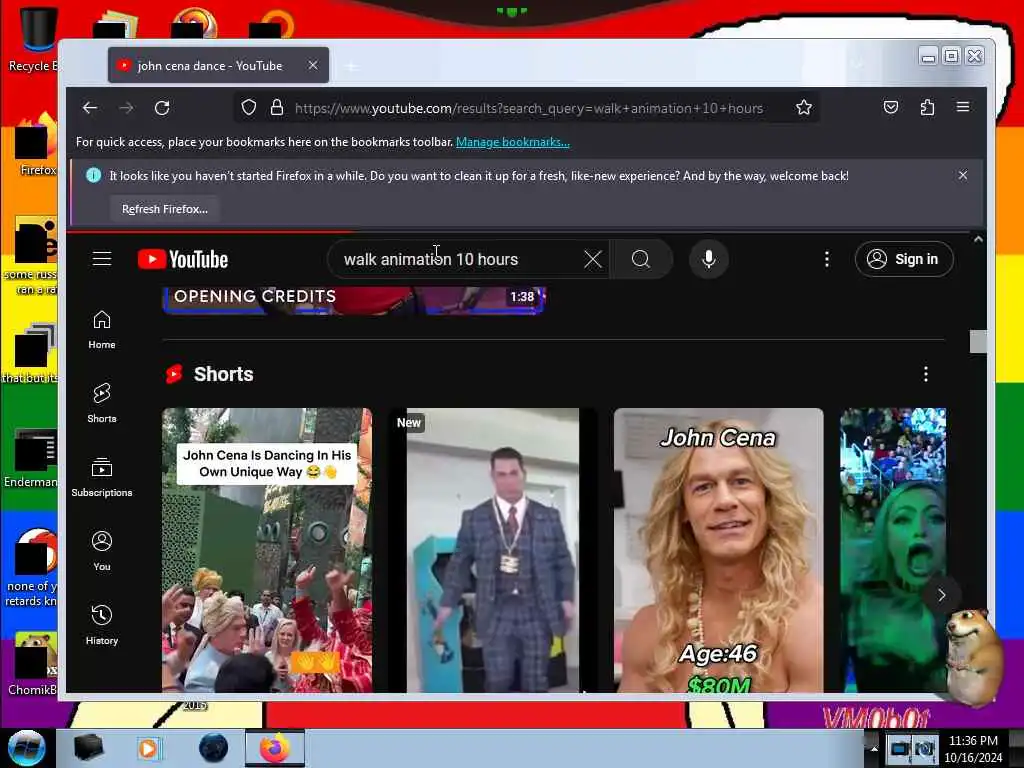Click the Firefox URL address field

coord(528,108)
